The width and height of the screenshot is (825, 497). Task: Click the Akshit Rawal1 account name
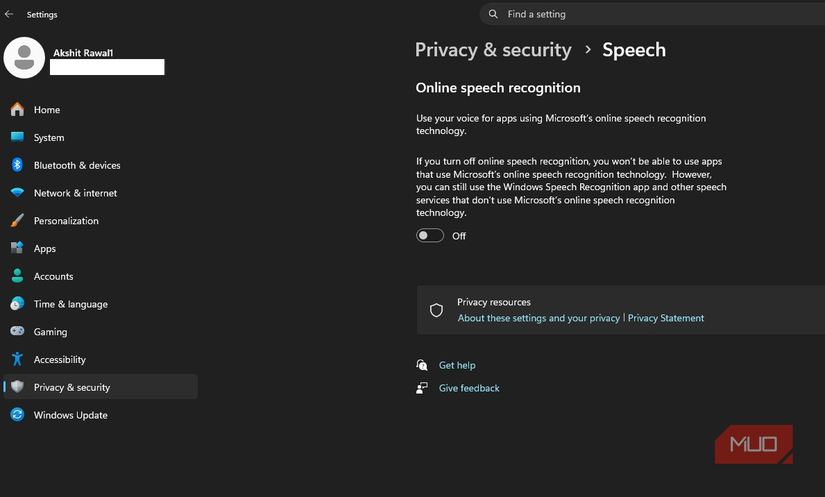coord(83,53)
